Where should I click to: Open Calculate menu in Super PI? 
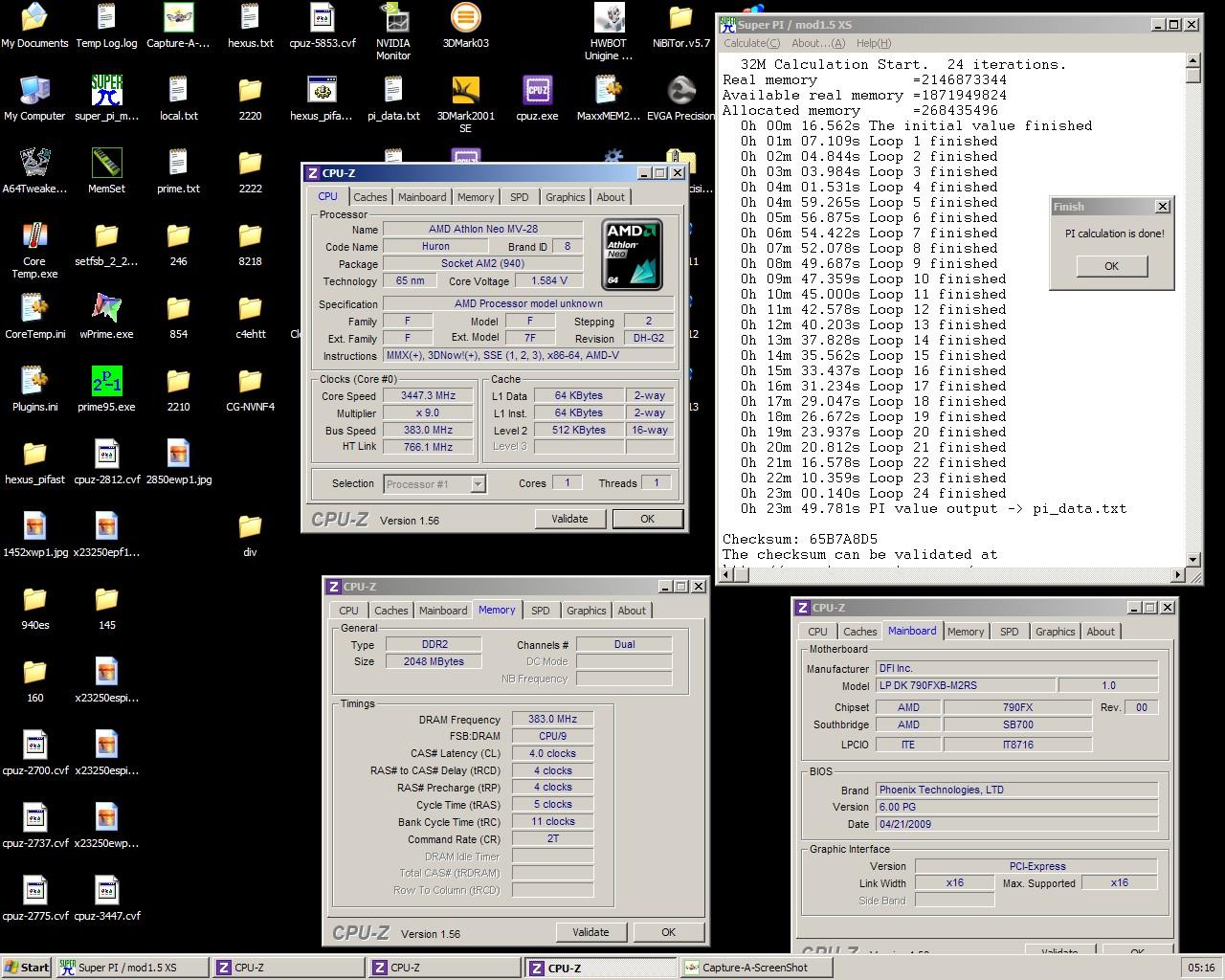[x=751, y=43]
